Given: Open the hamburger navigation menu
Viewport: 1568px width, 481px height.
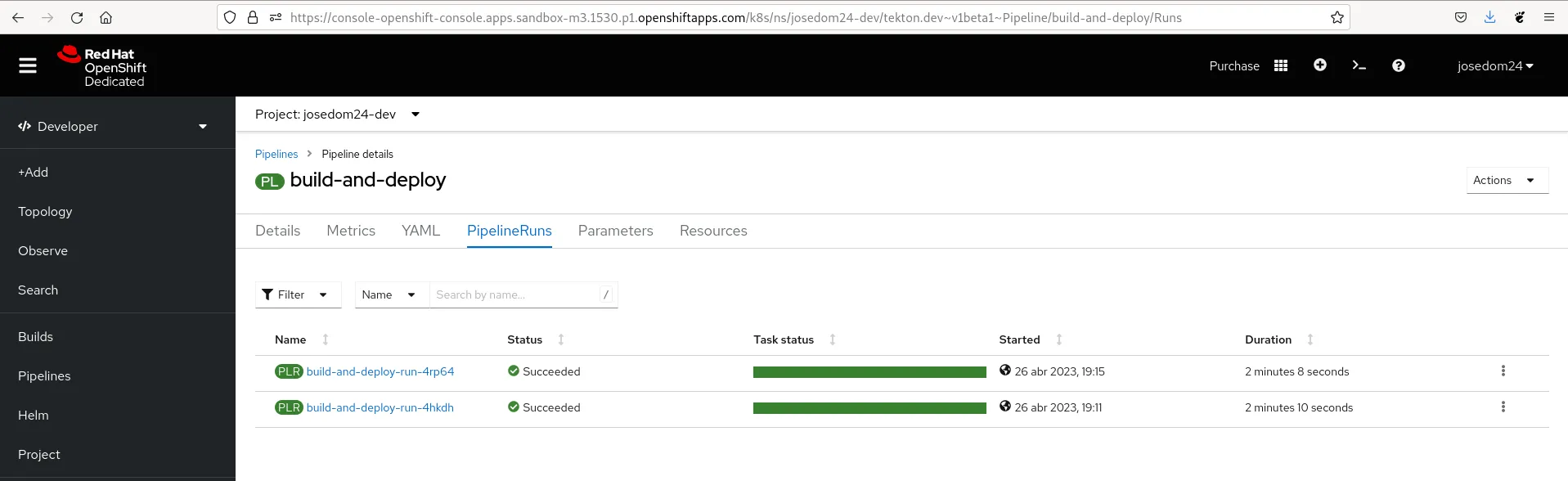Looking at the screenshot, I should pyautogui.click(x=28, y=65).
